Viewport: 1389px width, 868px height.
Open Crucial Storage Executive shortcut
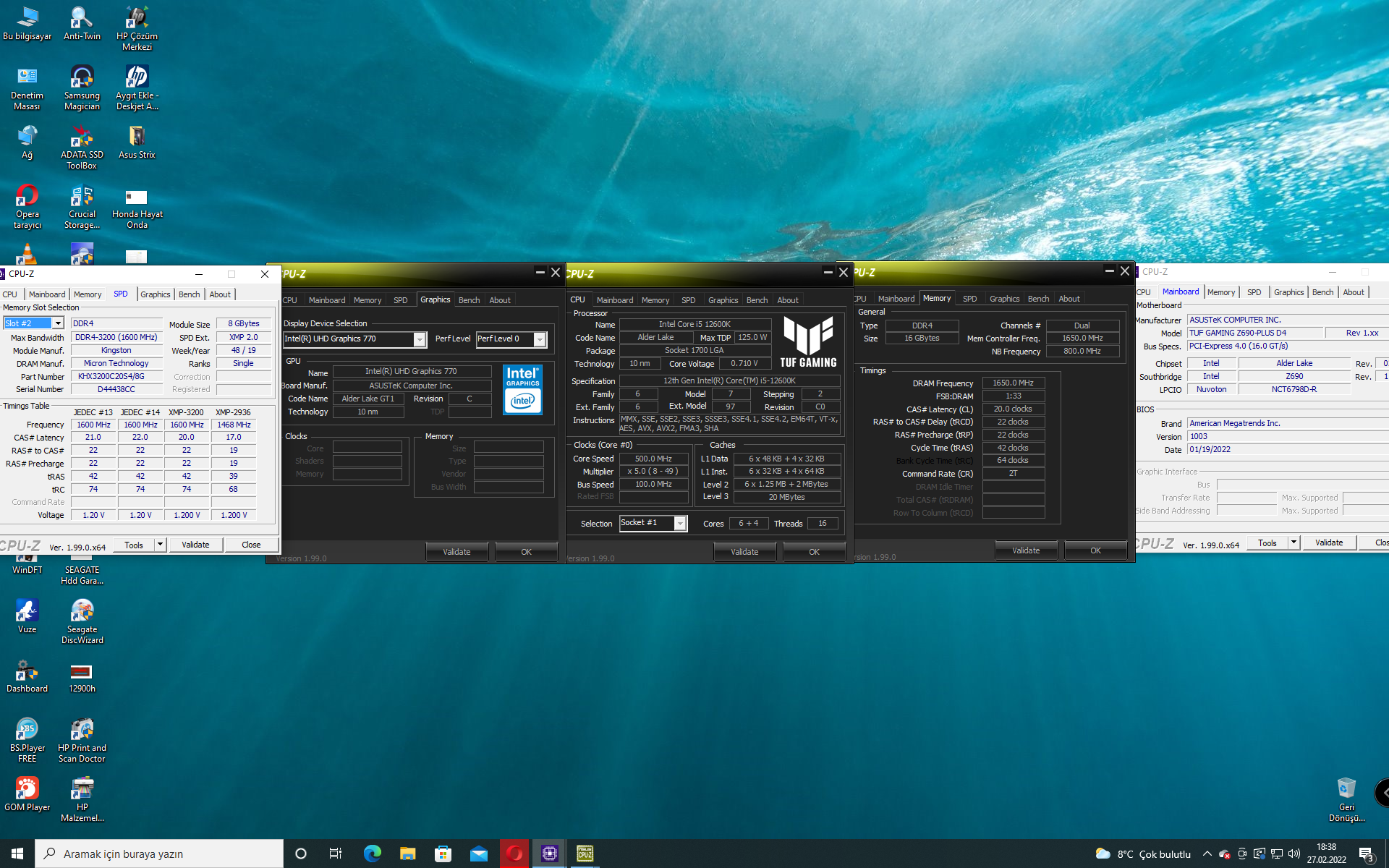point(82,207)
